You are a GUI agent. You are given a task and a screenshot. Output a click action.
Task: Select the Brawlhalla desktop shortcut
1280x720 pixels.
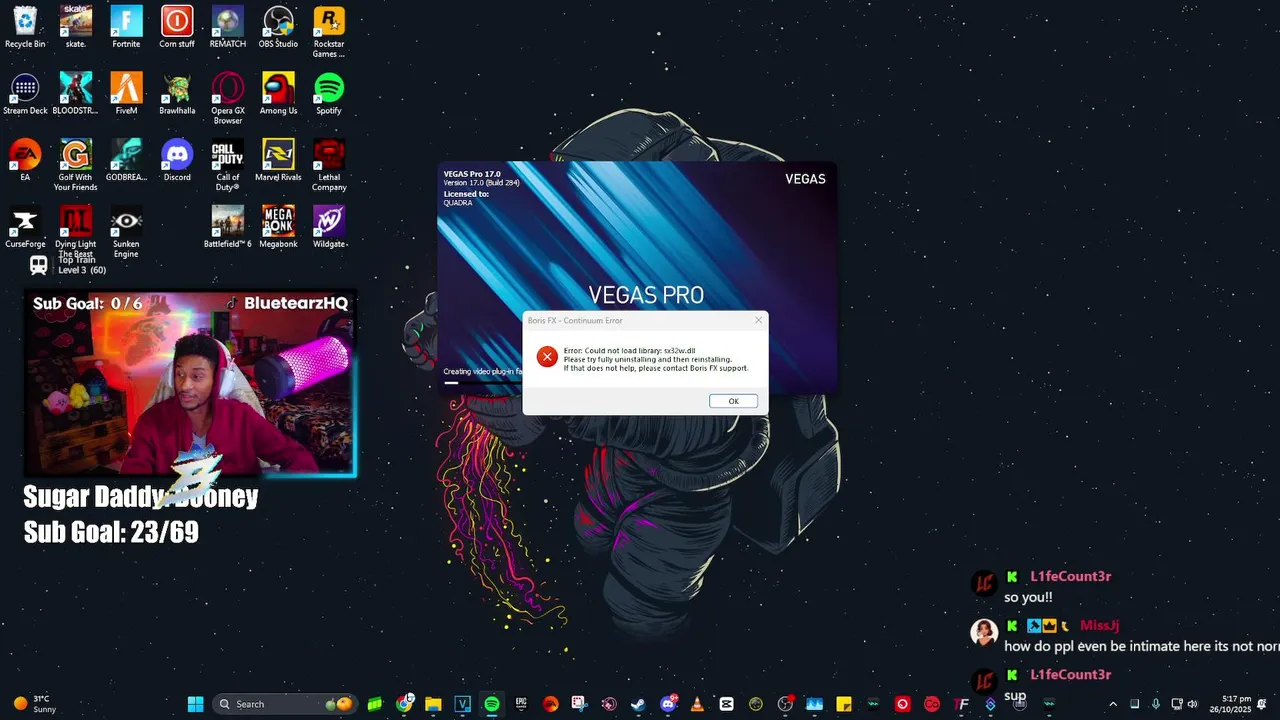click(x=177, y=94)
